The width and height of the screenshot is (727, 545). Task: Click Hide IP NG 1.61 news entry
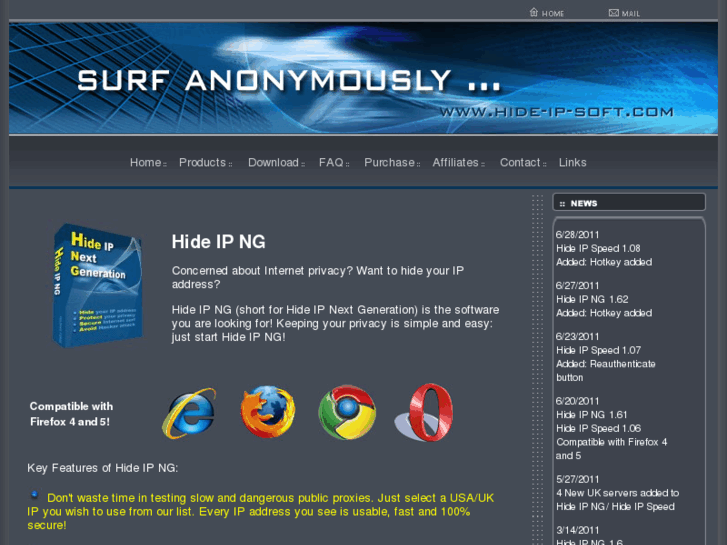[x=592, y=415]
